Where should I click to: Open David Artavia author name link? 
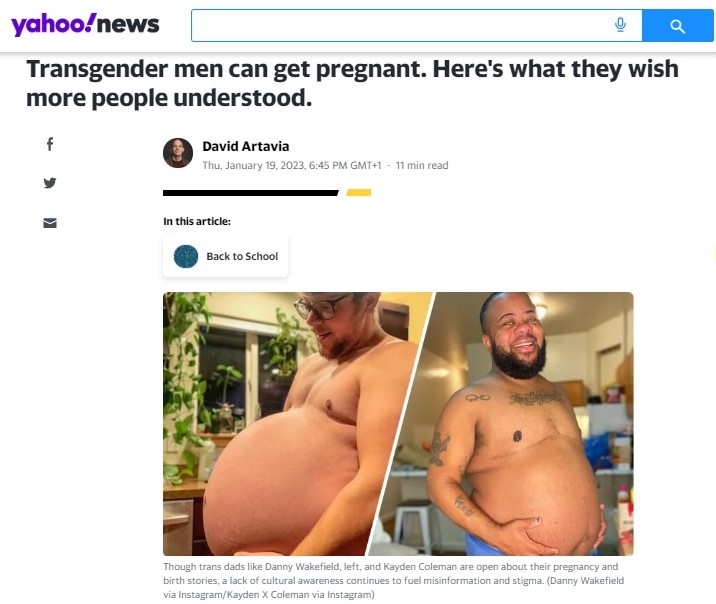(x=246, y=147)
